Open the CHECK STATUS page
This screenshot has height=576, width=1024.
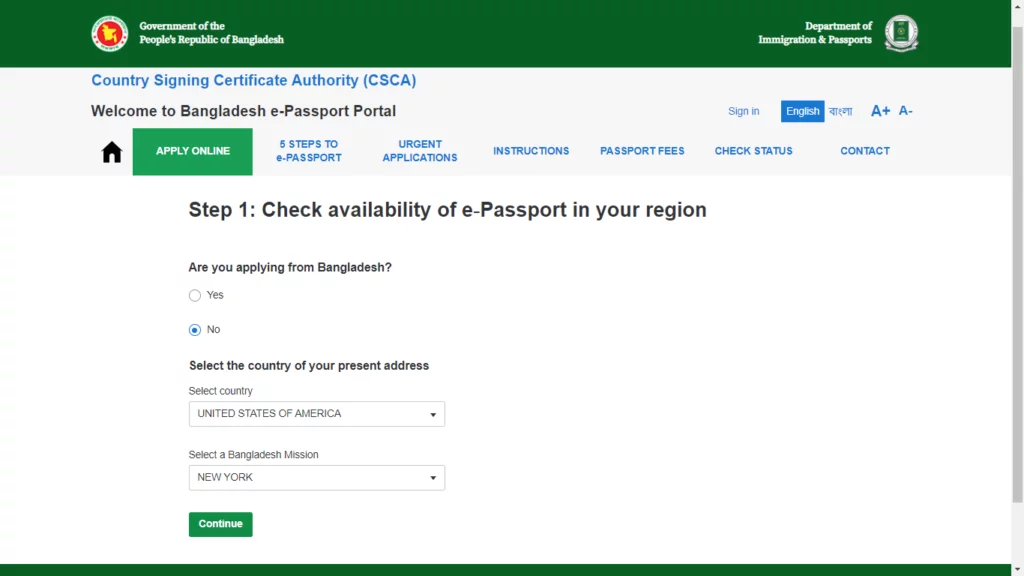click(753, 151)
